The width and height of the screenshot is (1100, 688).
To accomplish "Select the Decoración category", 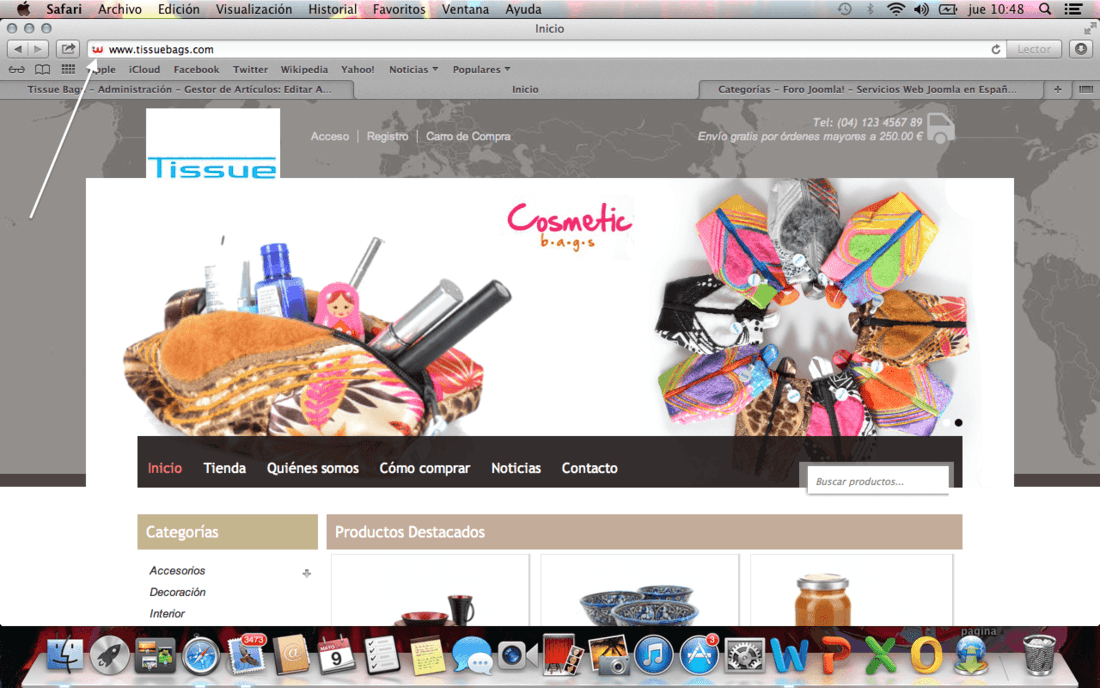I will (177, 592).
